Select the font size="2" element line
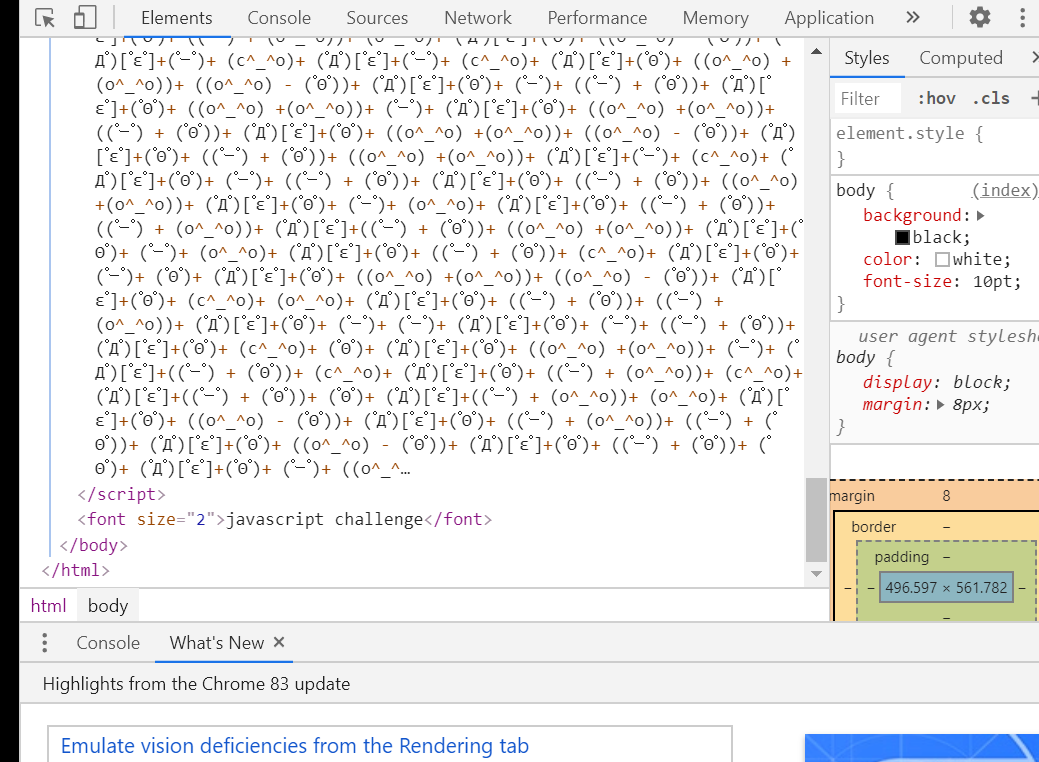Screen dimensions: 1039x762 284,519
